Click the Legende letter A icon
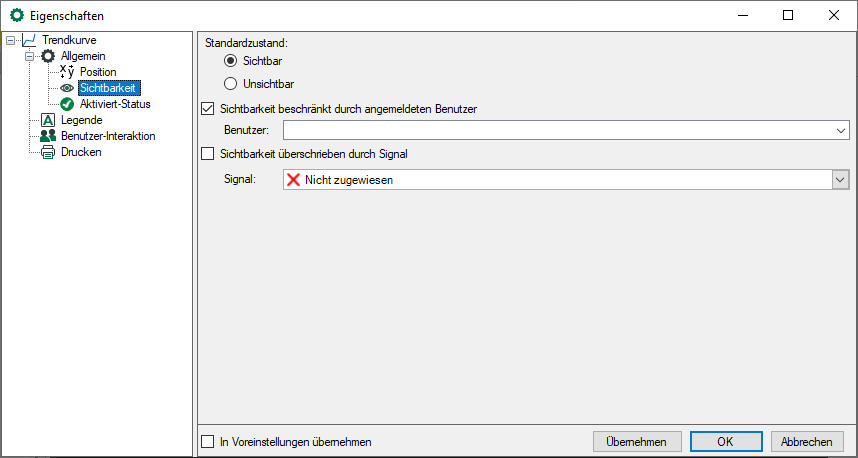Viewport: 858px width, 458px height. click(x=48, y=120)
